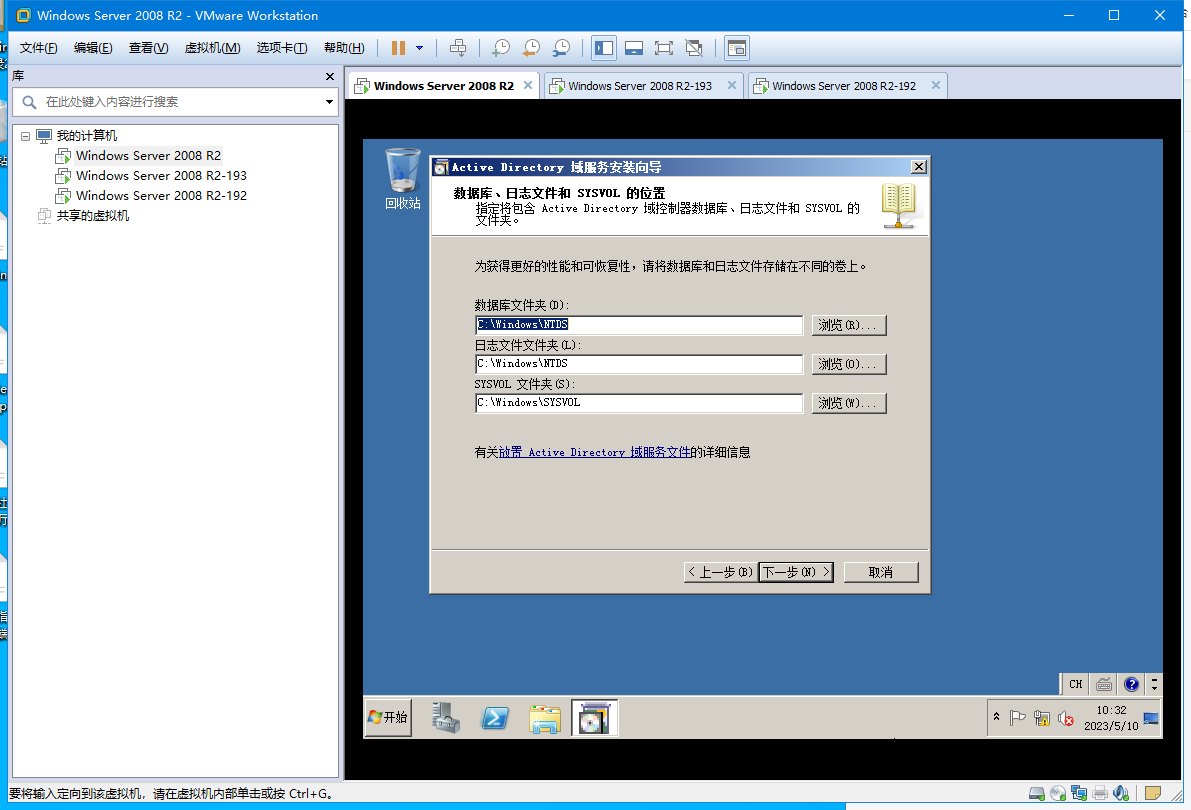The height and width of the screenshot is (810, 1191).
Task: Click the Unity mode icon
Action: click(693, 48)
